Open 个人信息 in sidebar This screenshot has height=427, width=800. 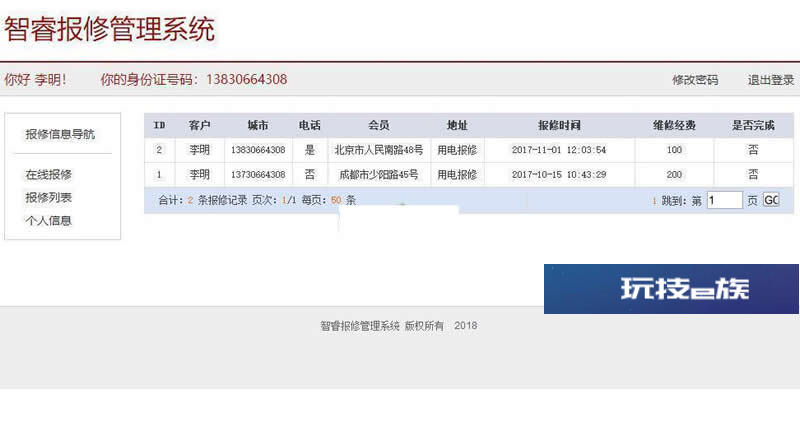[48, 220]
